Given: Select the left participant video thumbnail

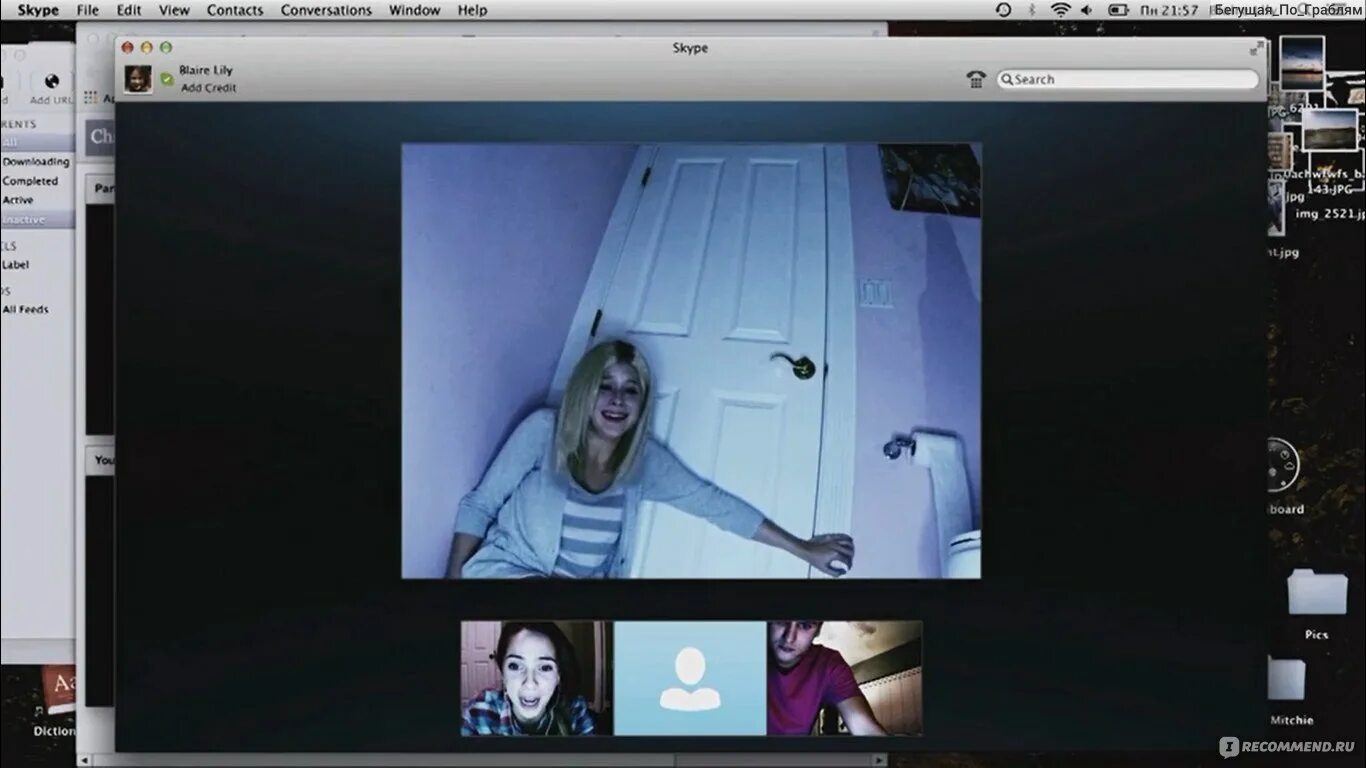Looking at the screenshot, I should pyautogui.click(x=536, y=678).
